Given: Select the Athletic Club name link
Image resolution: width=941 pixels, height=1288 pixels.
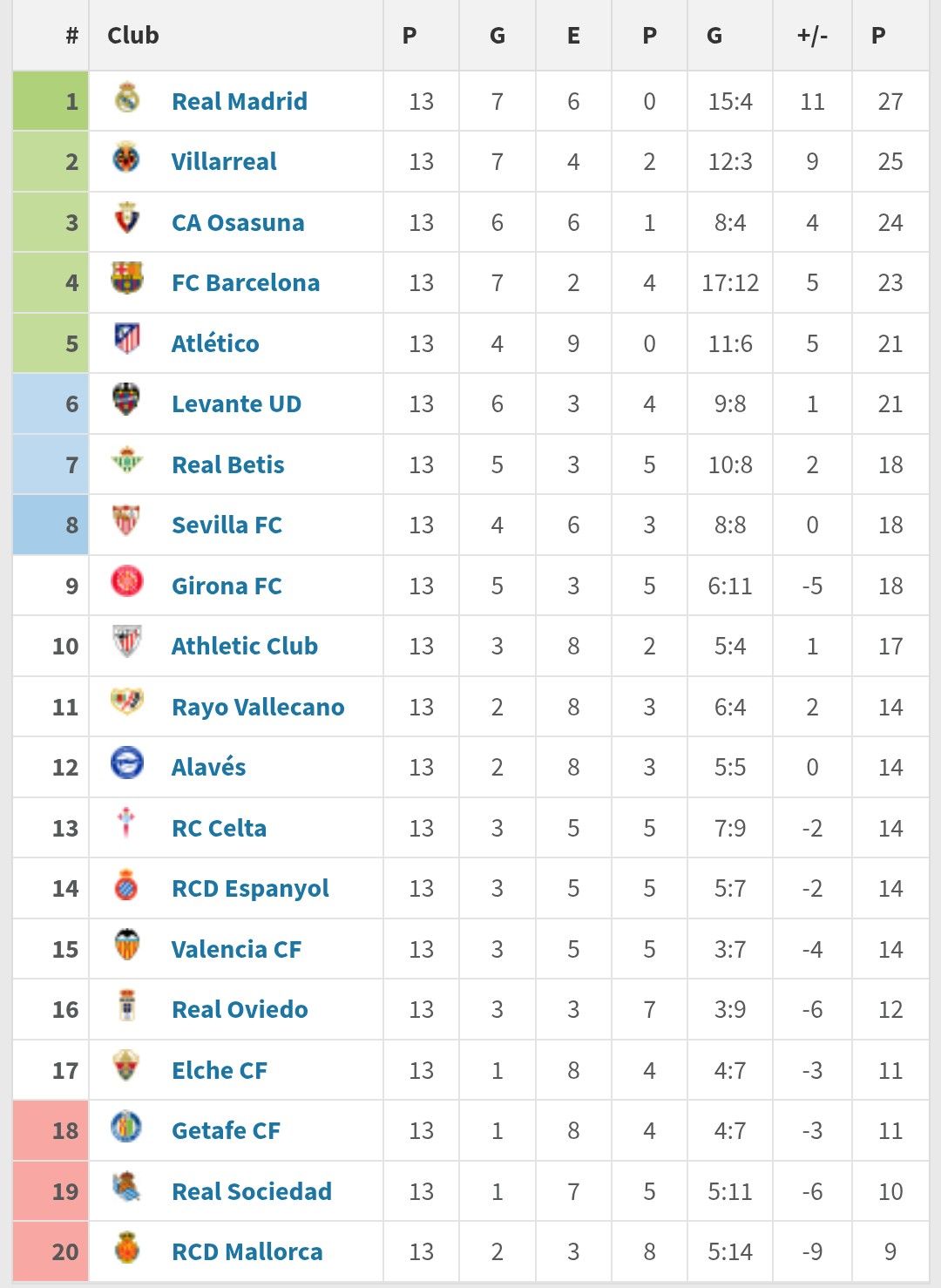Looking at the screenshot, I should point(244,647).
